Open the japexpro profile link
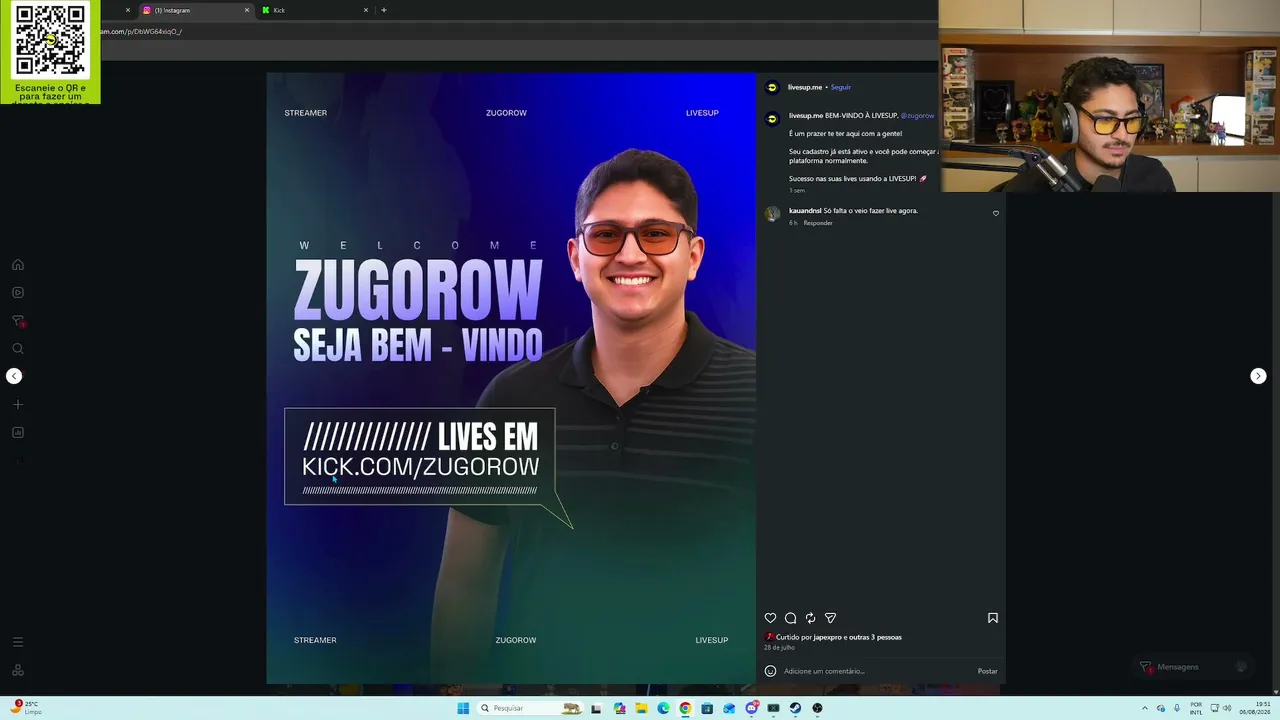Screen dimensions: 1280x720 point(827,637)
